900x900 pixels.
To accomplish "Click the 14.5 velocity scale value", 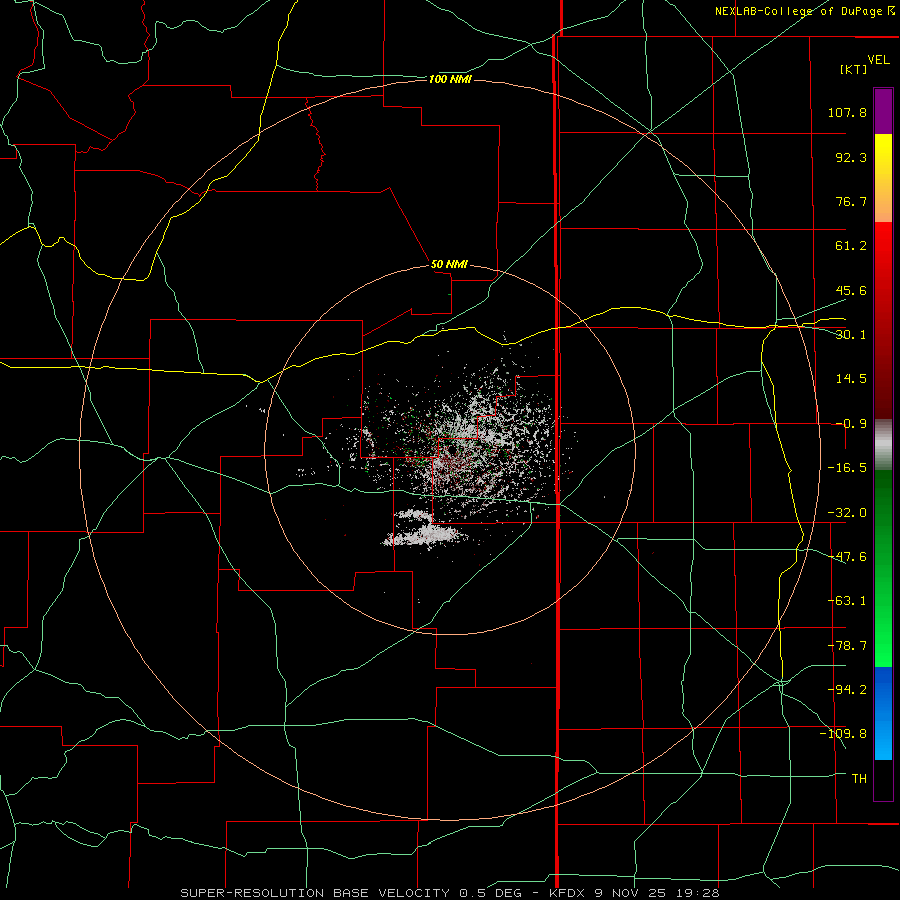I will pos(851,379).
